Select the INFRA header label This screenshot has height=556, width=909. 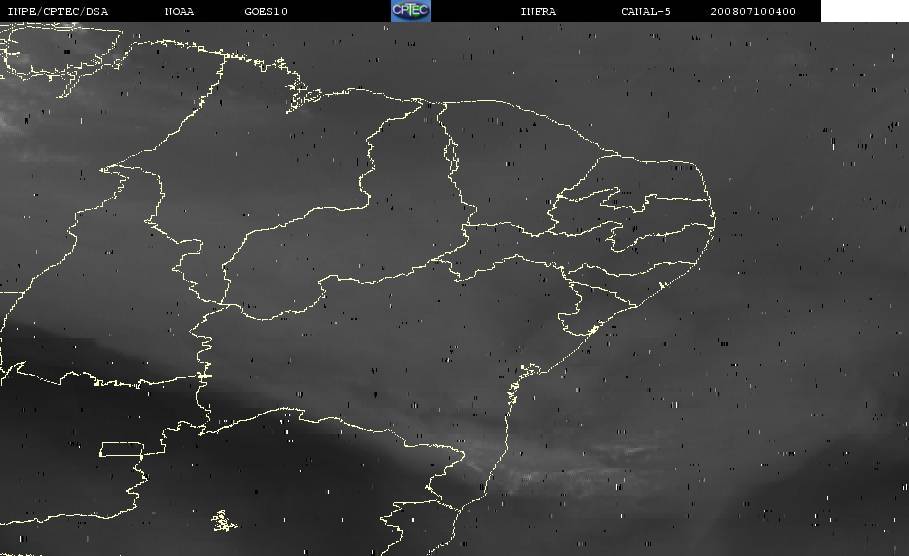tap(538, 12)
